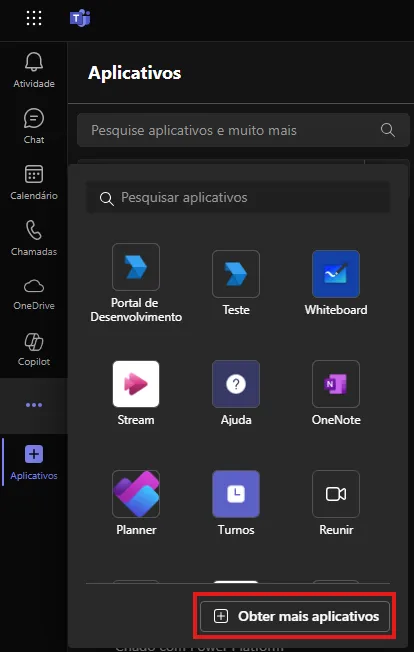
Task: Open the Planner app tile
Action: tap(136, 503)
